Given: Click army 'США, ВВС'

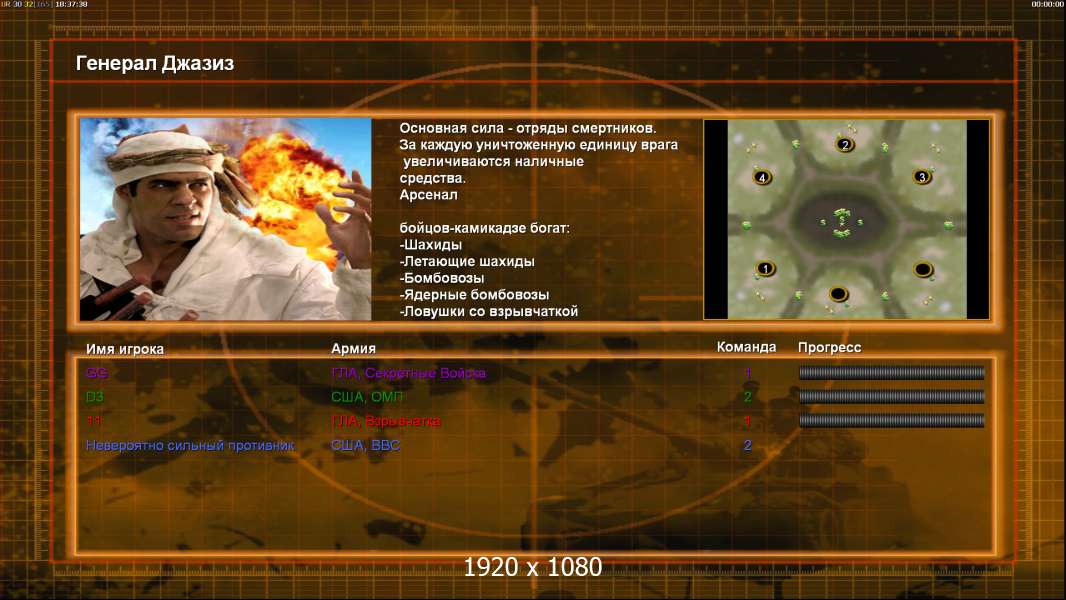Looking at the screenshot, I should pos(365,445).
